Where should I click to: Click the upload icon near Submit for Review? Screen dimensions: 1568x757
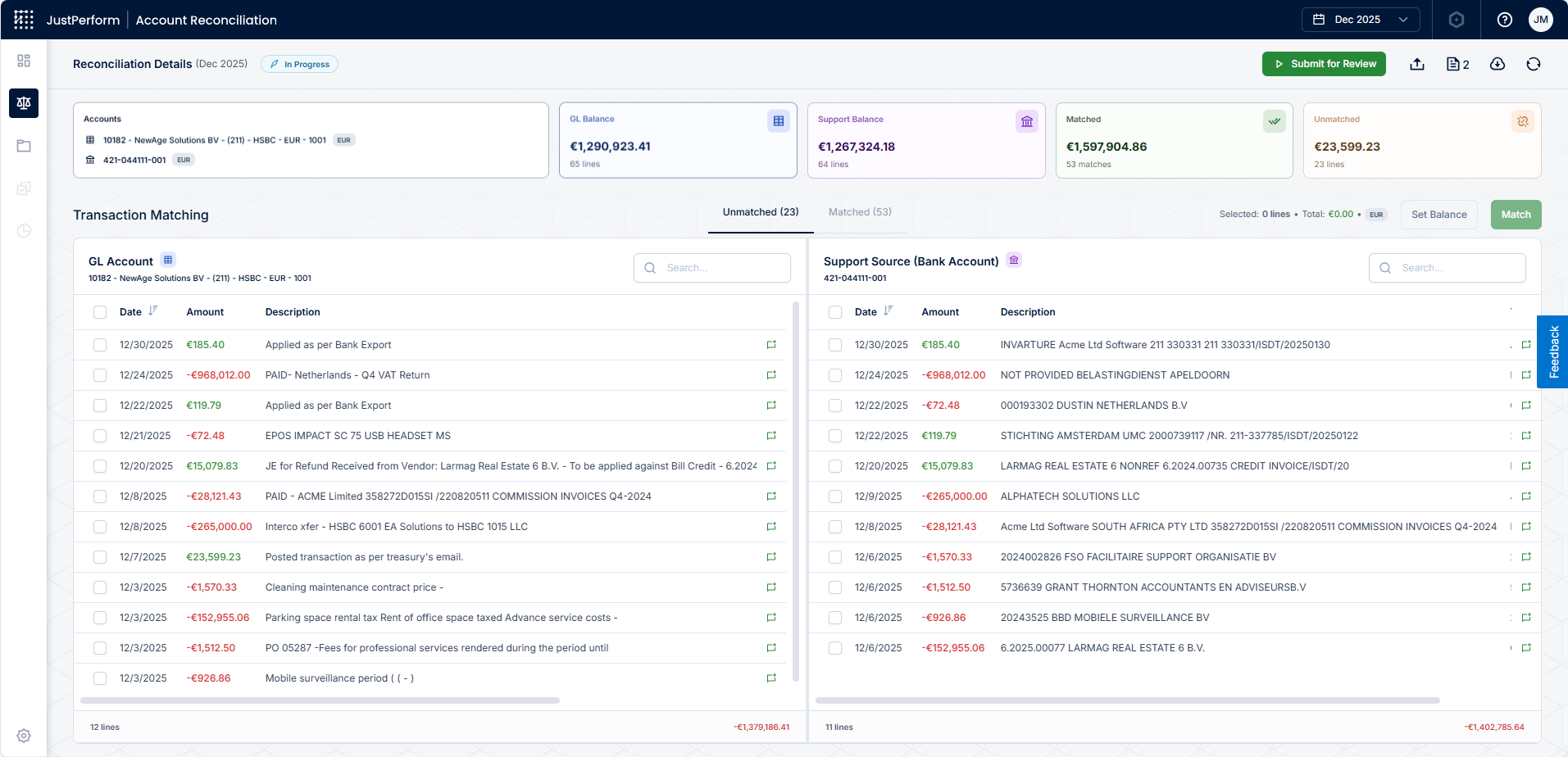[1417, 64]
